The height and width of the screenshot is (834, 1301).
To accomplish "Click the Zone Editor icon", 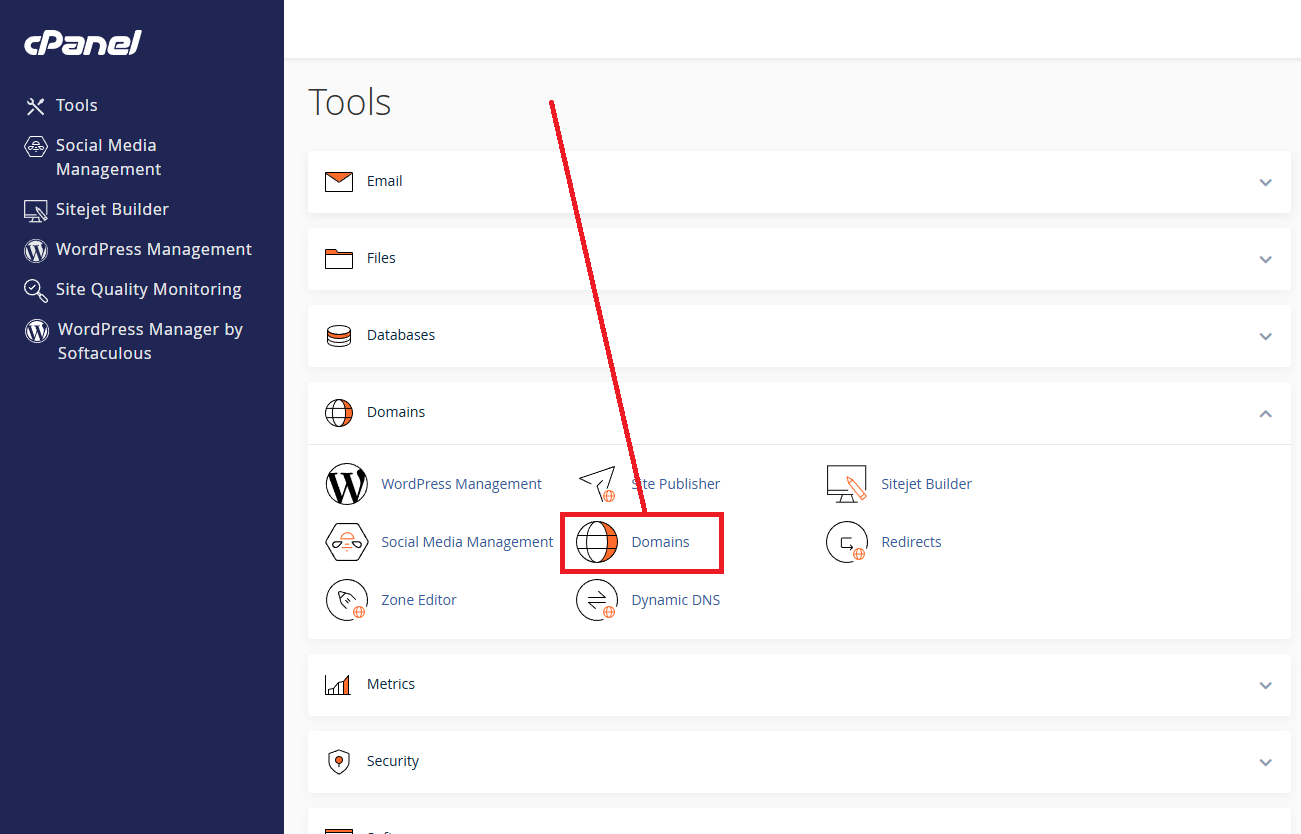I will 347,600.
